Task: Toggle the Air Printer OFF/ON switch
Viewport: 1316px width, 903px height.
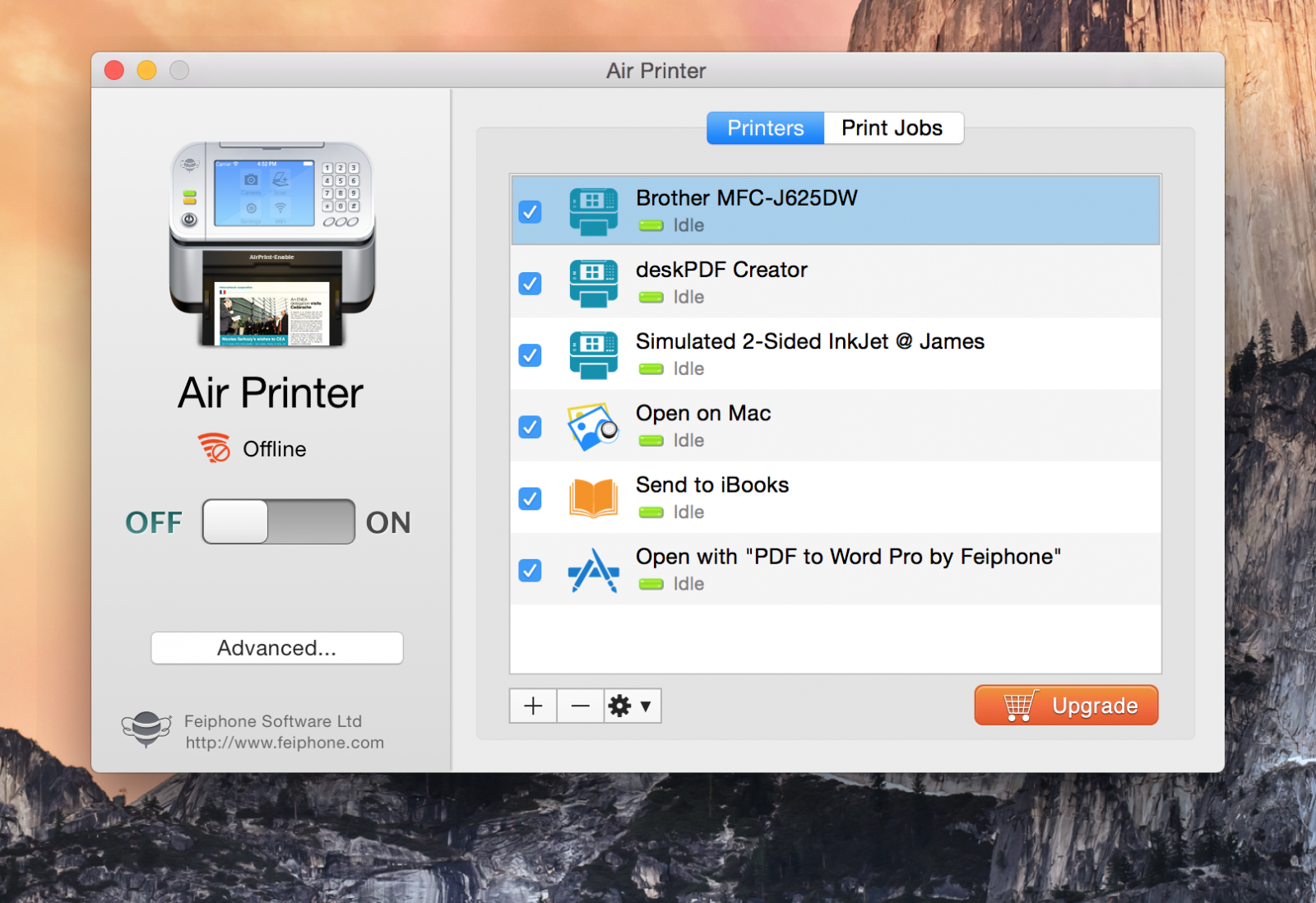Action: point(279,521)
